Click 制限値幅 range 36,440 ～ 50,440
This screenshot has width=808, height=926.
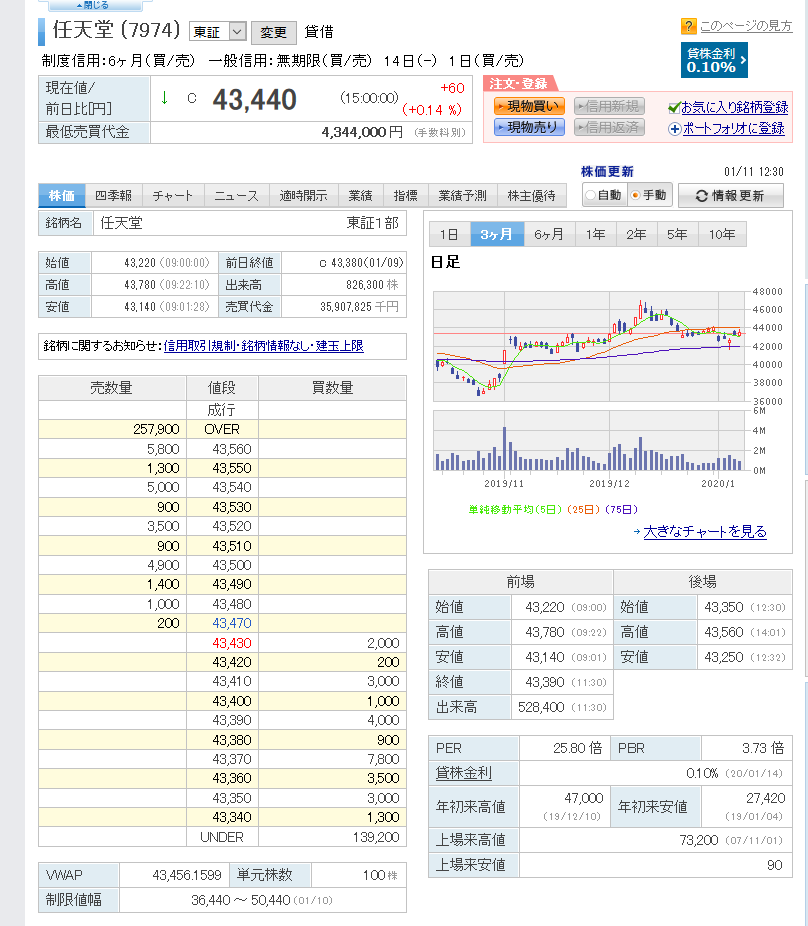pos(240,900)
